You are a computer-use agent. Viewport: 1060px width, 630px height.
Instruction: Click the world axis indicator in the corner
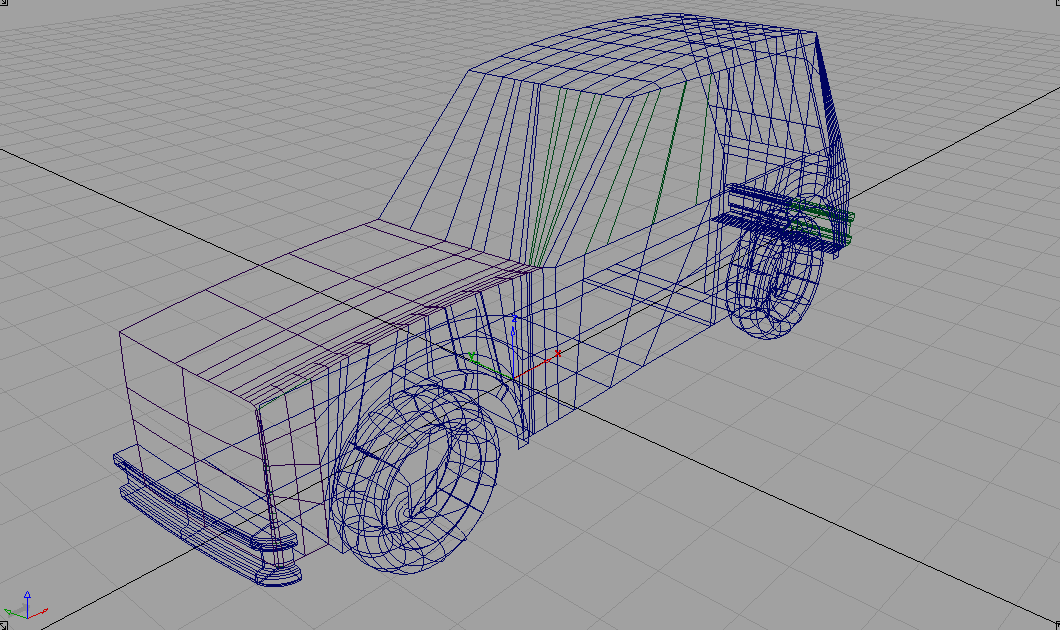[x=26, y=606]
